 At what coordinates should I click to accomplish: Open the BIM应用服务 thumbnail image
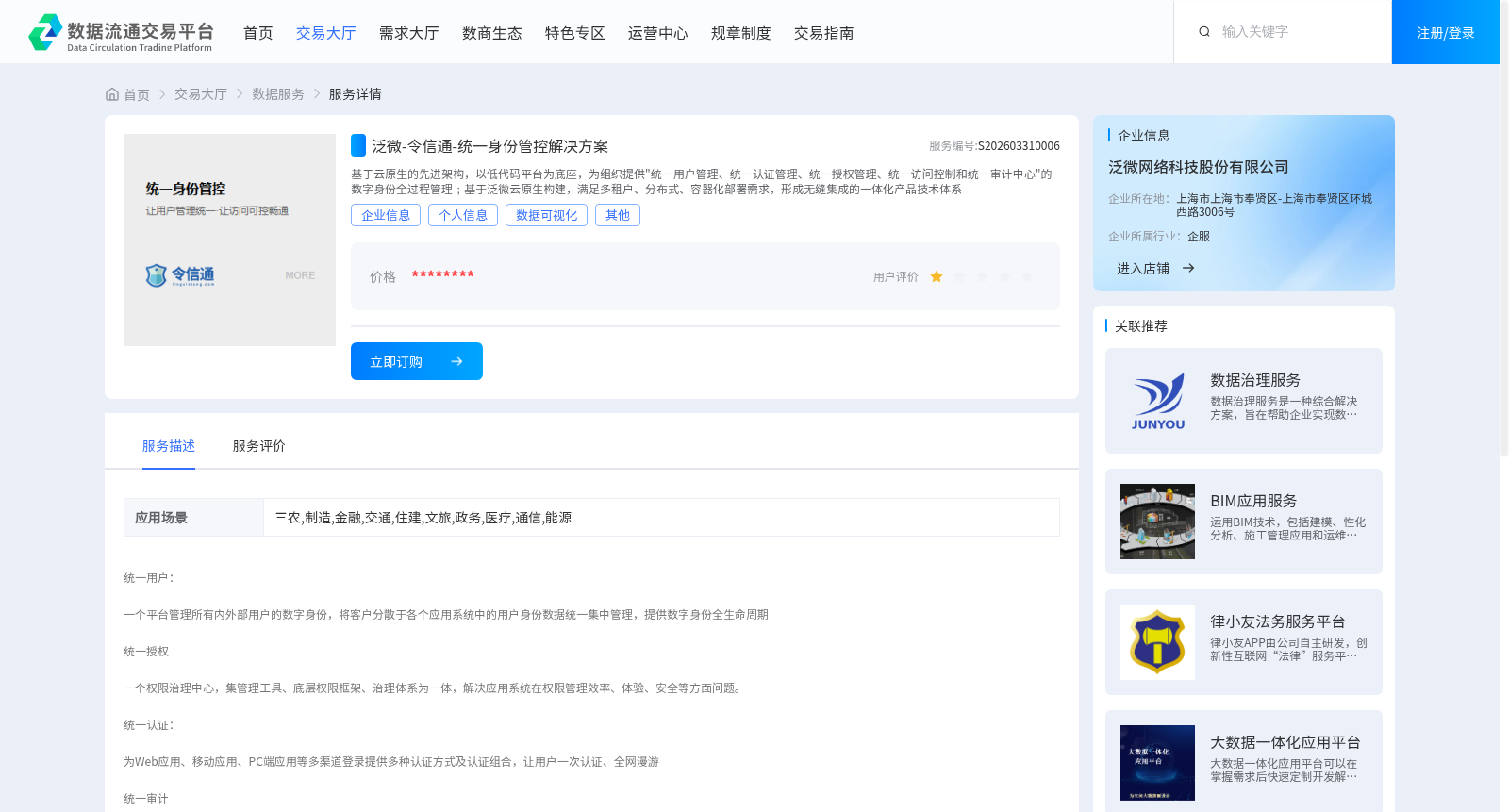(1158, 522)
